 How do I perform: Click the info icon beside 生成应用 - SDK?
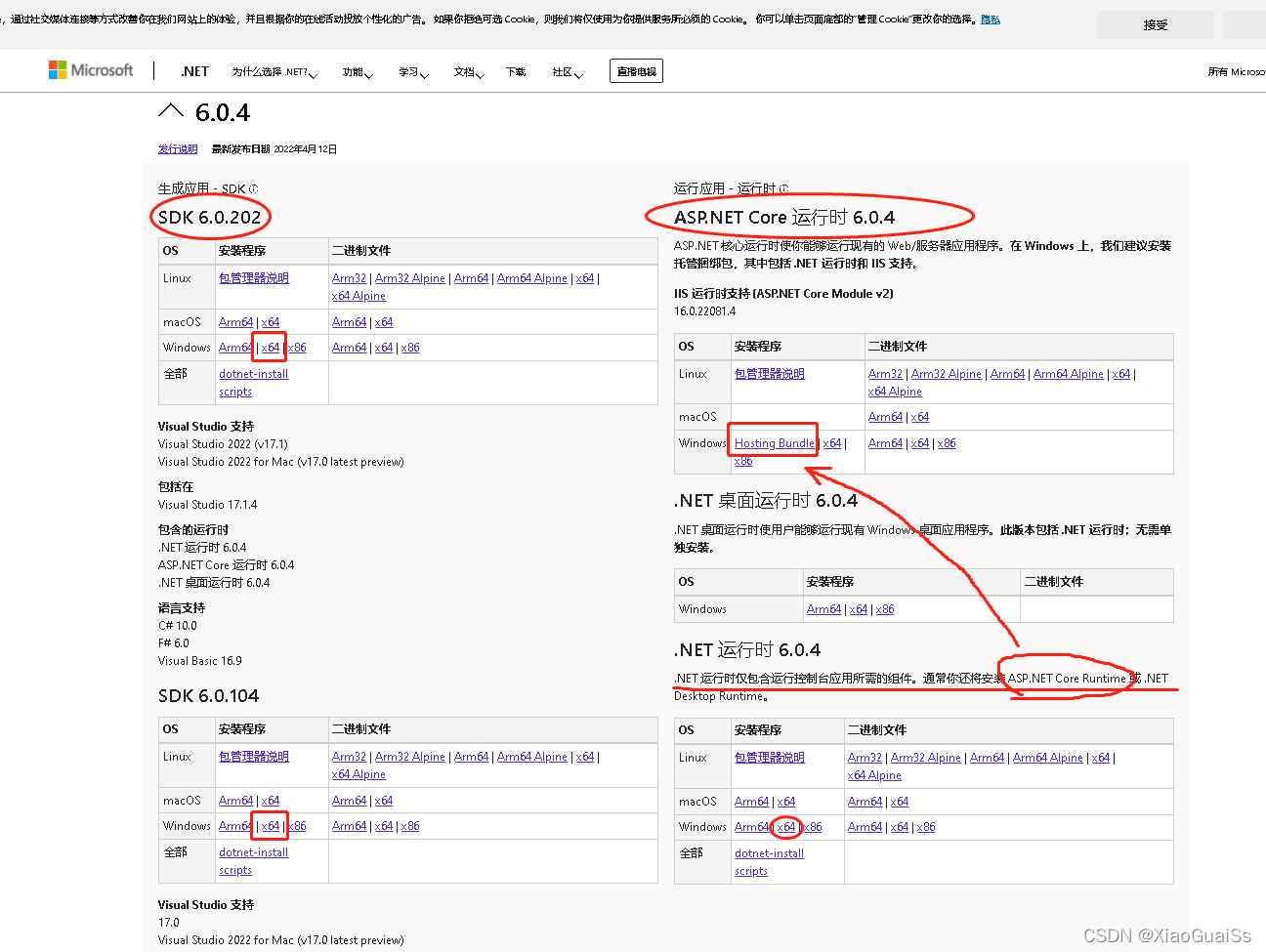tap(253, 188)
